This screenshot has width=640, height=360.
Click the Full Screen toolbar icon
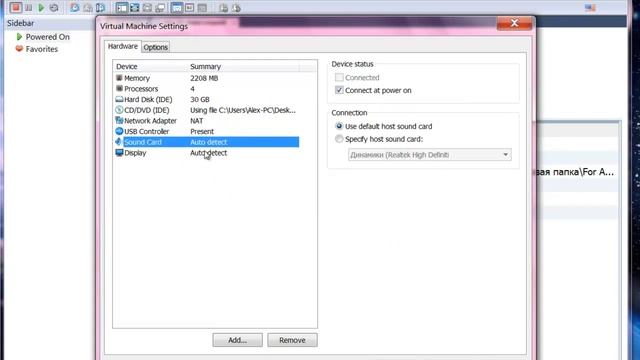[x=135, y=7]
